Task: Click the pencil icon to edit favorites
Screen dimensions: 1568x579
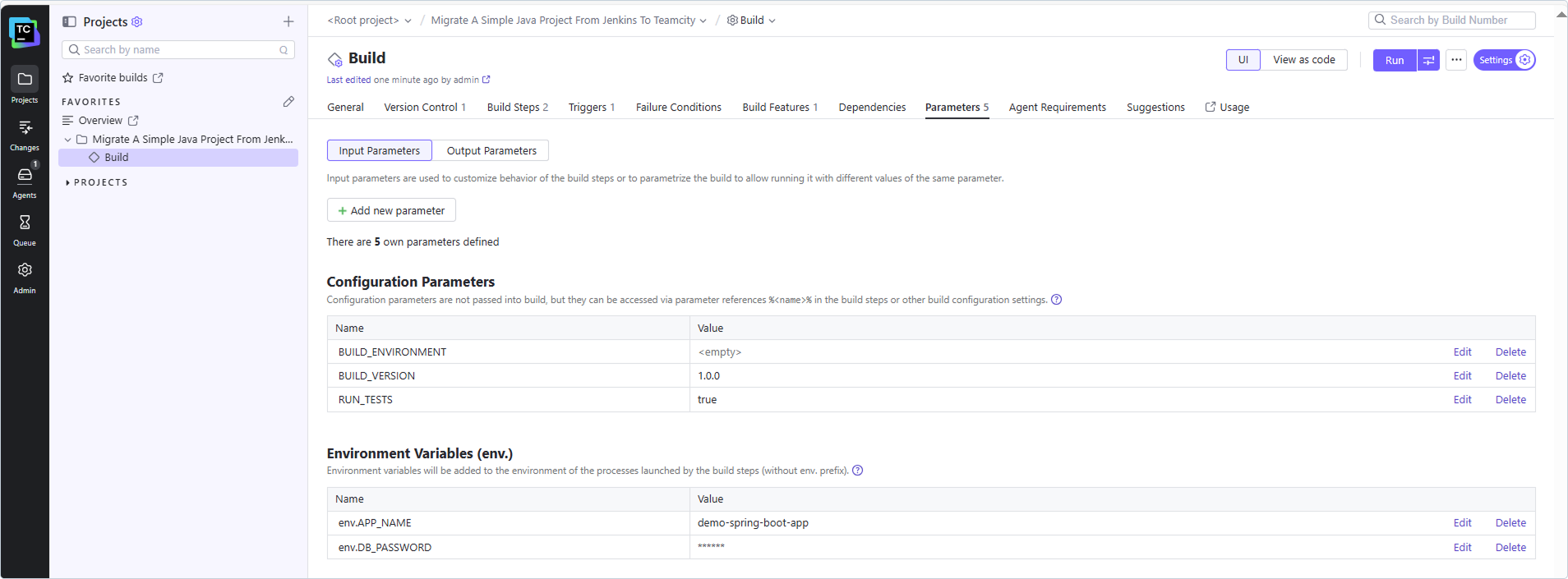Action: (288, 102)
